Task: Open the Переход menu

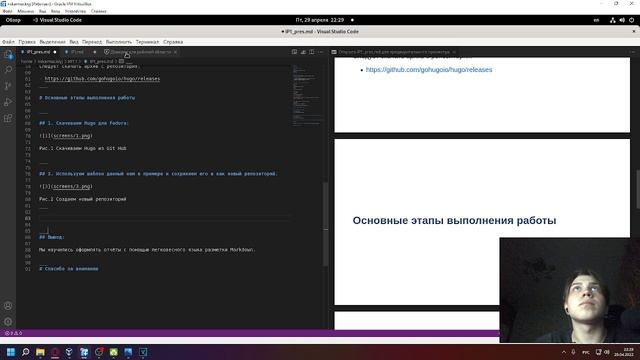Action: [92, 42]
